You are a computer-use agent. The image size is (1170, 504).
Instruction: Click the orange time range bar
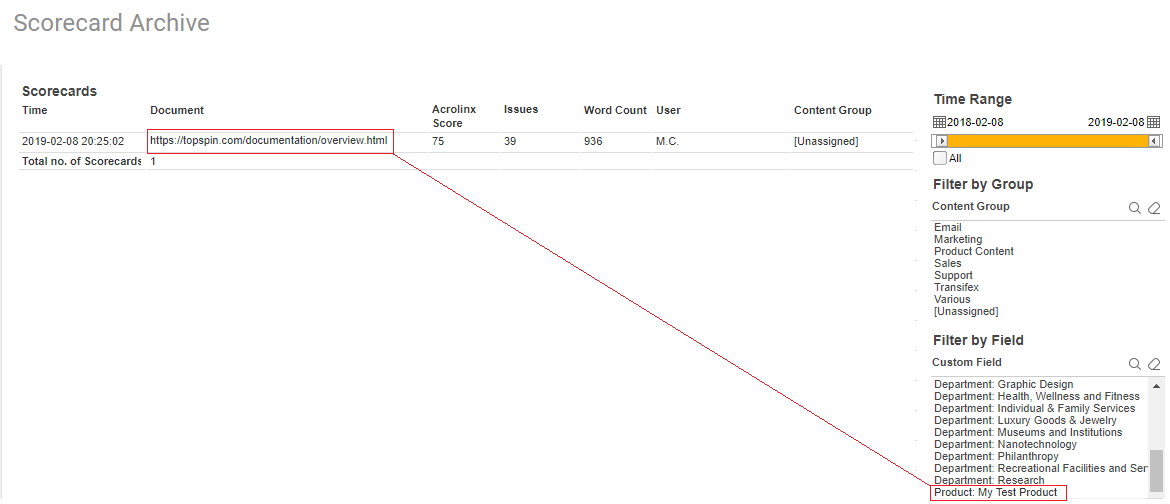point(1048,141)
